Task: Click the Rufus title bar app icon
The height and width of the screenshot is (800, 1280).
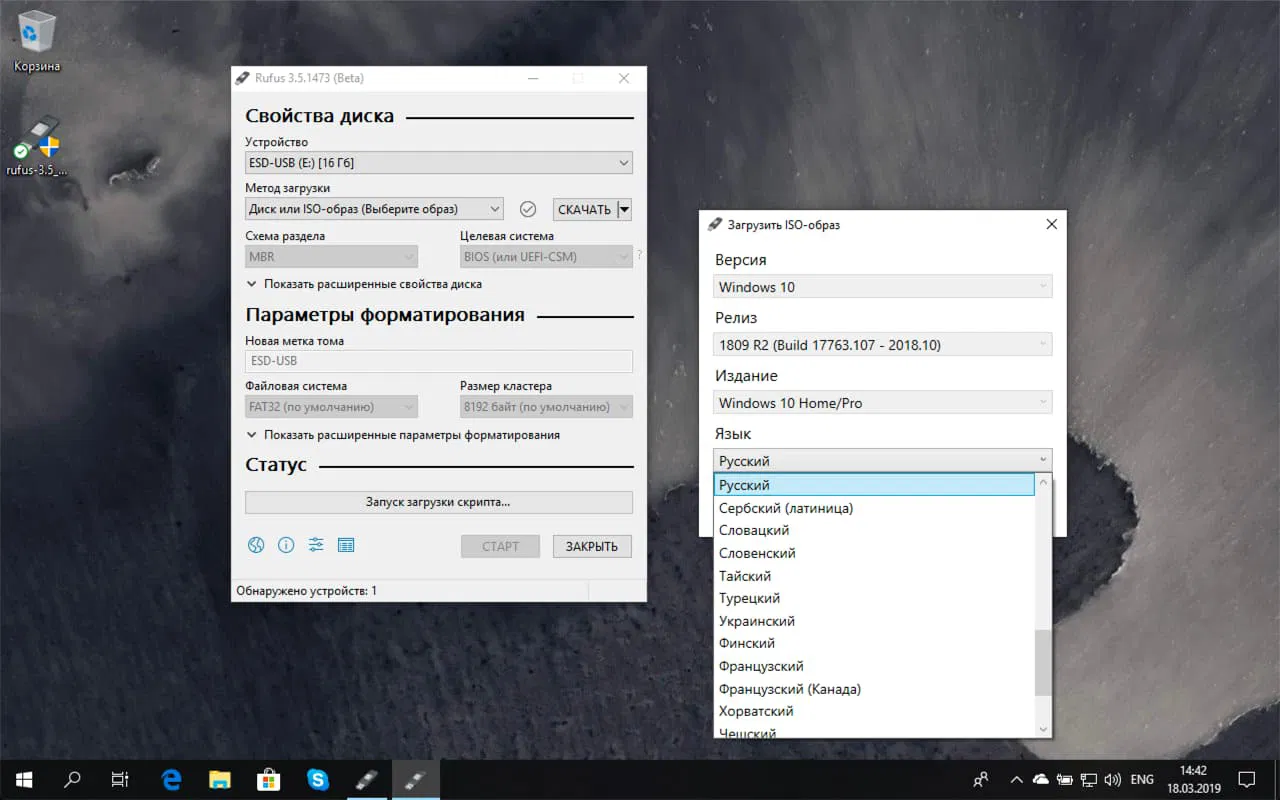Action: pyautogui.click(x=240, y=78)
